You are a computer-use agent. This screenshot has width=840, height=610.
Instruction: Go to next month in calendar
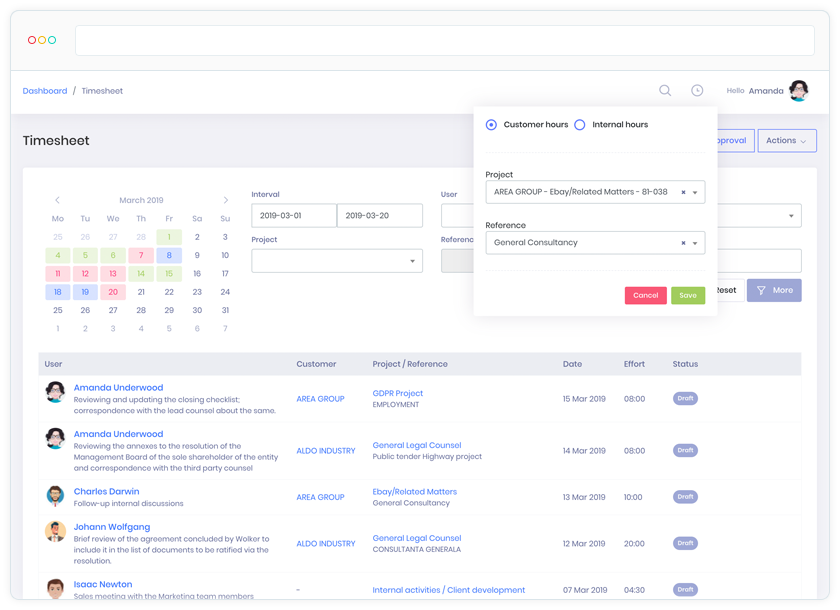click(226, 200)
